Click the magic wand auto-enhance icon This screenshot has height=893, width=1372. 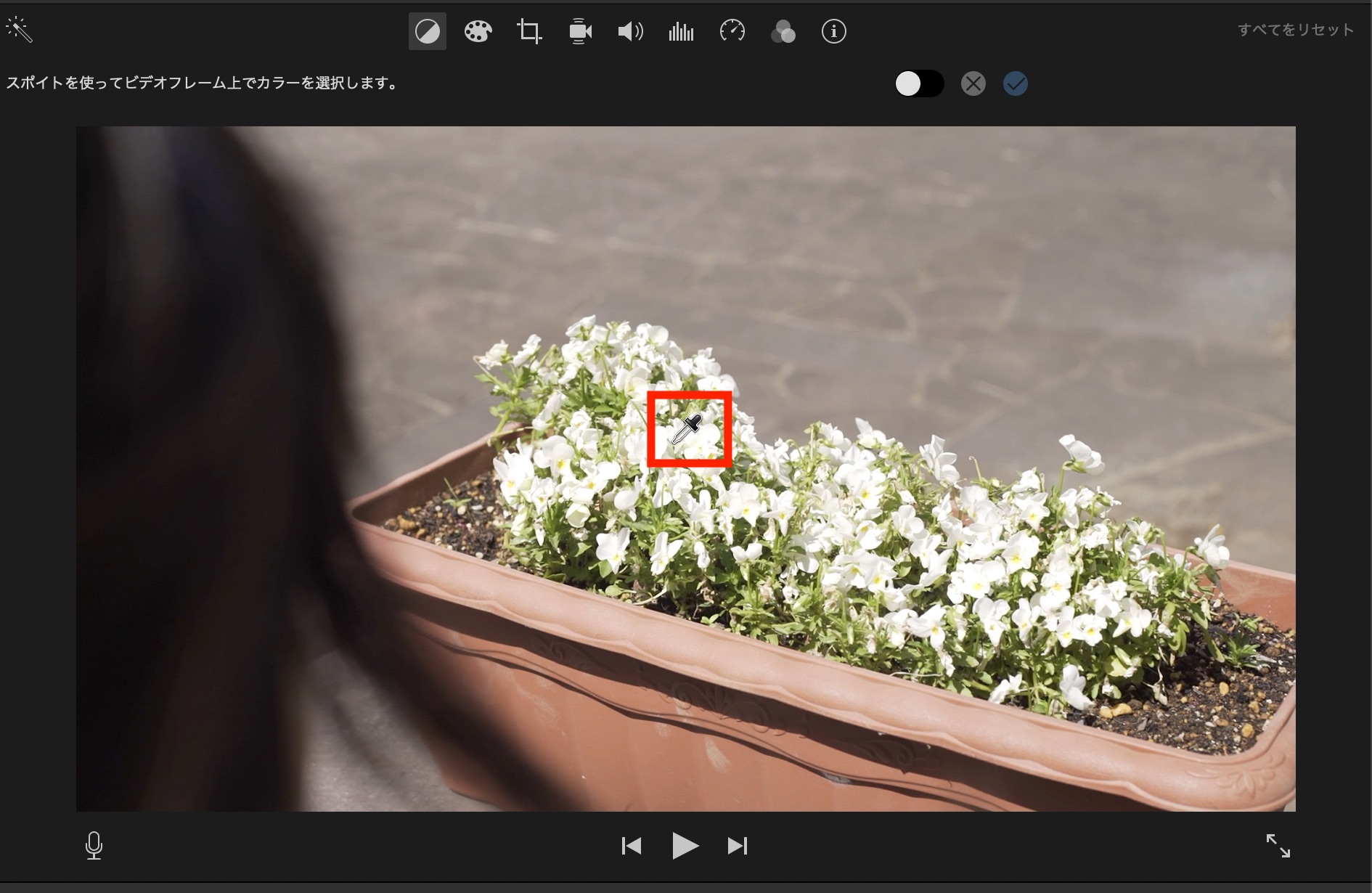(19, 30)
